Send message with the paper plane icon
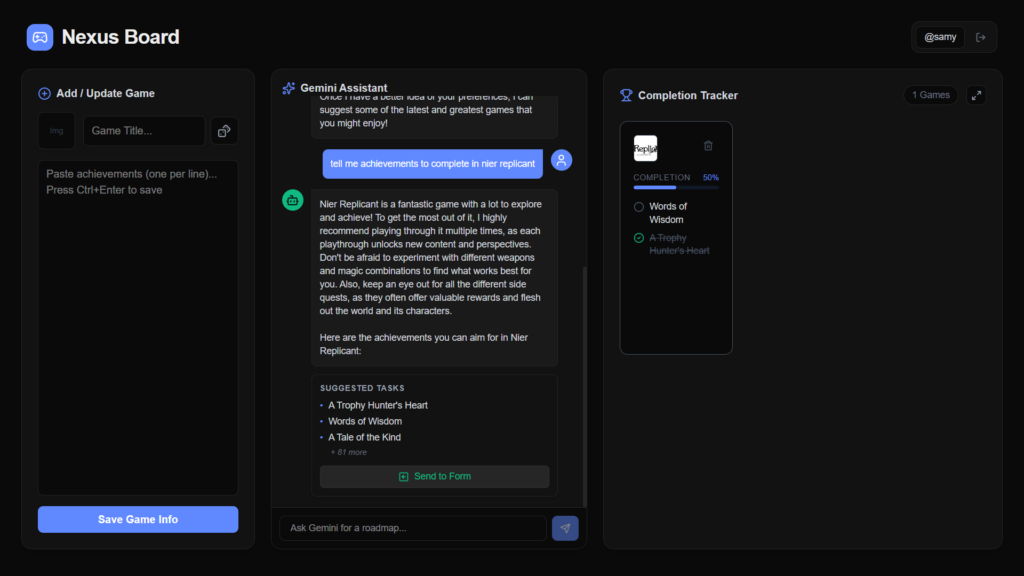The image size is (1024, 576). 565,528
